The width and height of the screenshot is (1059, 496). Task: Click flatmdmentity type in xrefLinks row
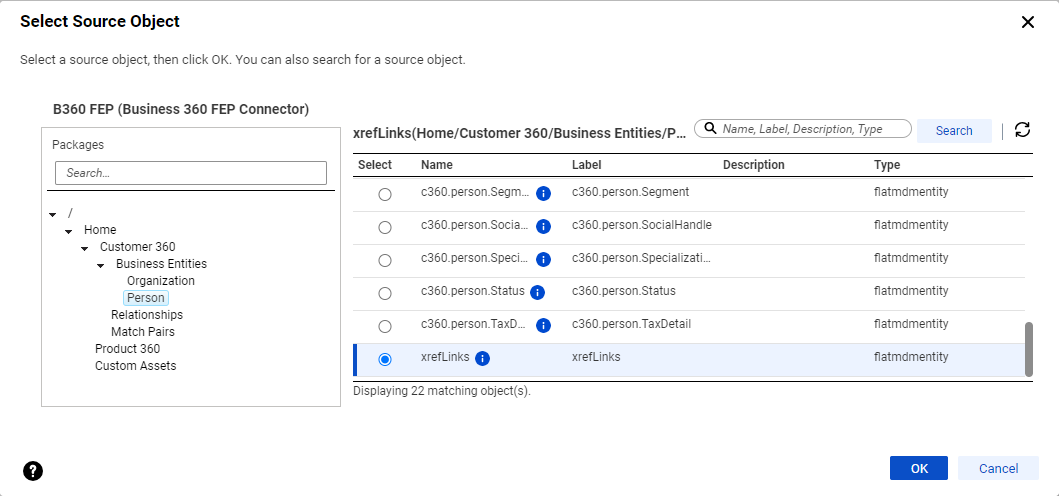coord(911,357)
